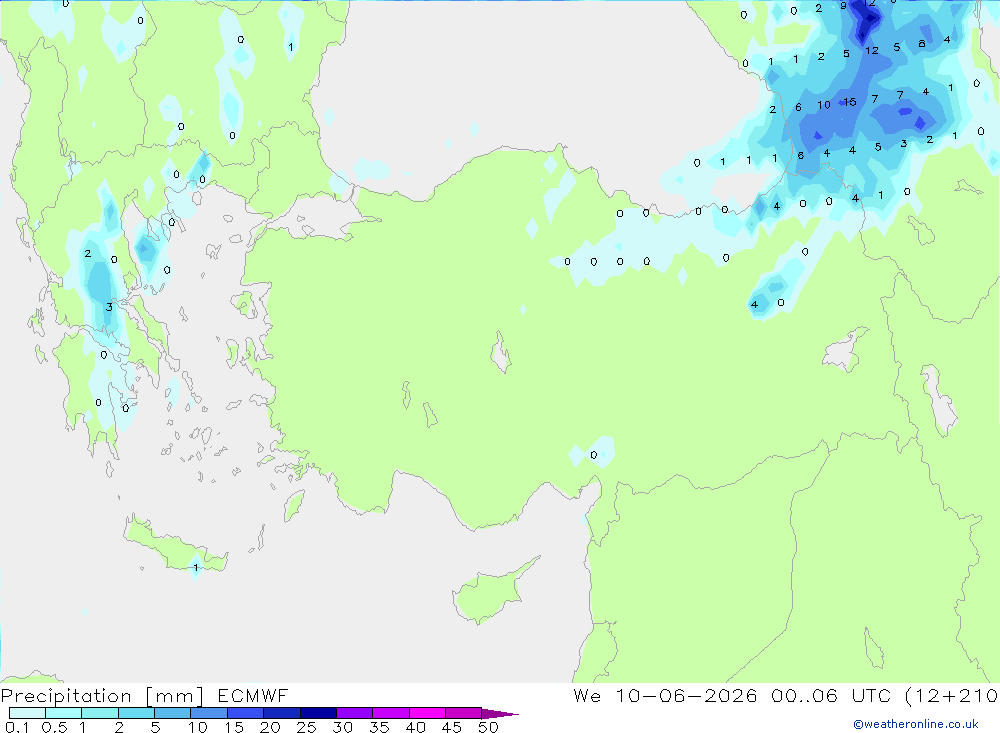
Task: Pick the 10–15 mm legend swatch
Action: tap(209, 713)
